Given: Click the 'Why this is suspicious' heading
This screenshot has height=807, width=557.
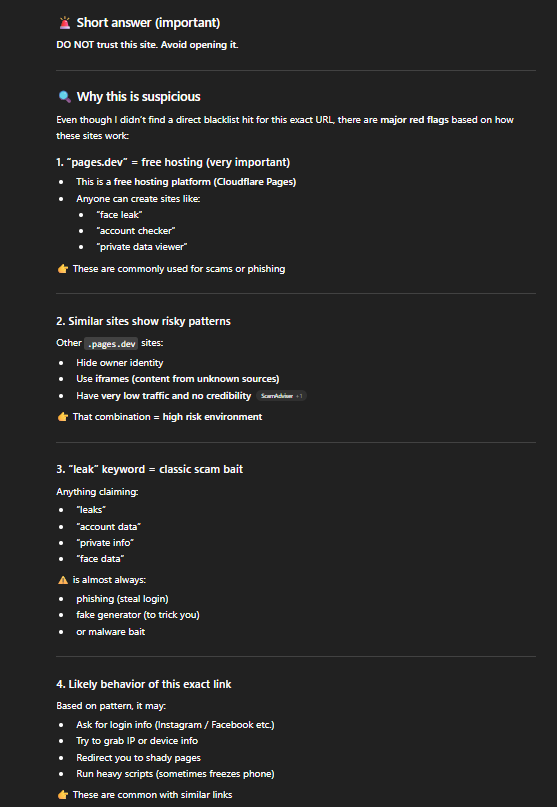Looking at the screenshot, I should 138,97.
